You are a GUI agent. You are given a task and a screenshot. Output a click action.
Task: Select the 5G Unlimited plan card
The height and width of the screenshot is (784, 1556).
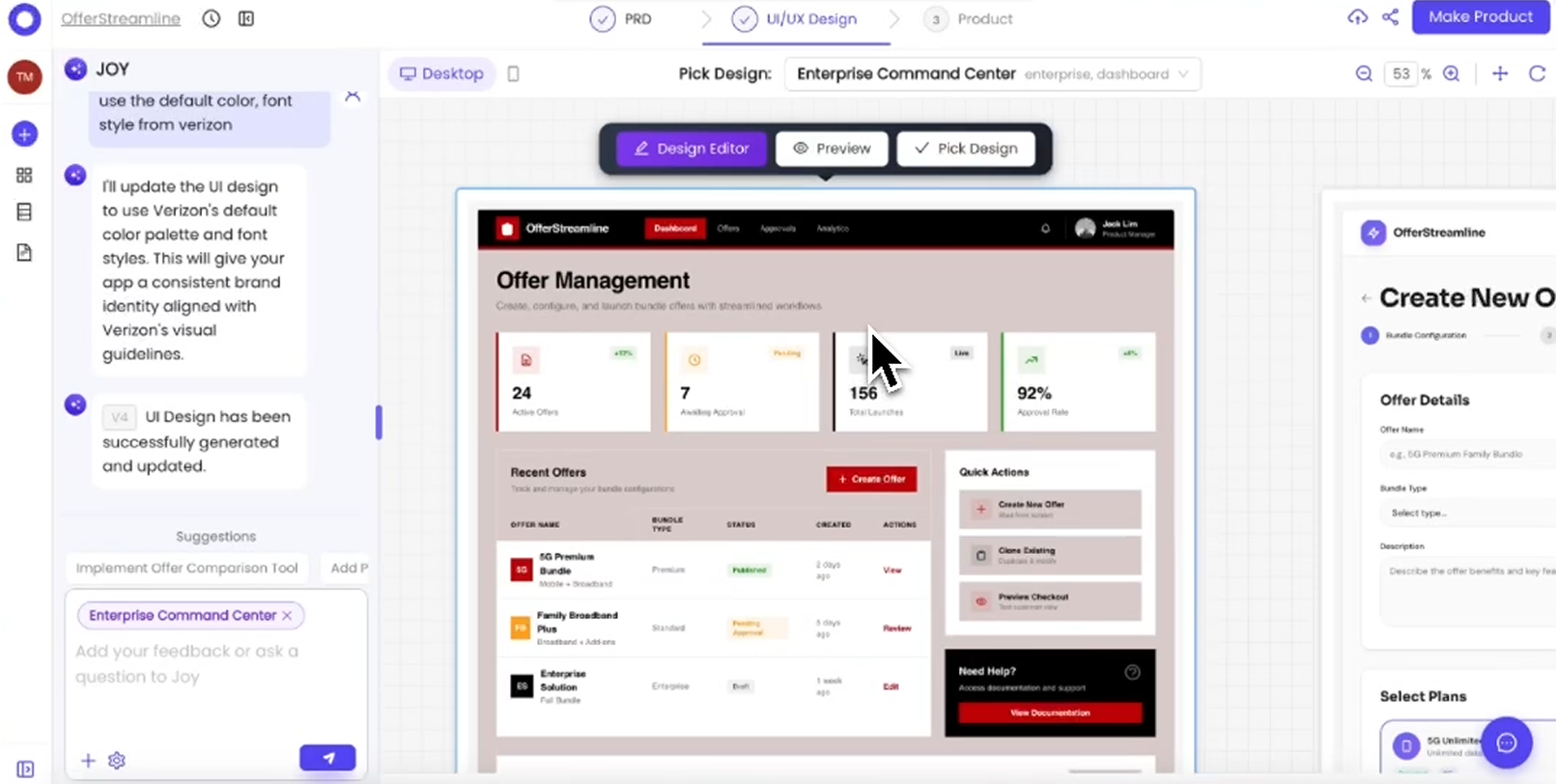[1467, 746]
